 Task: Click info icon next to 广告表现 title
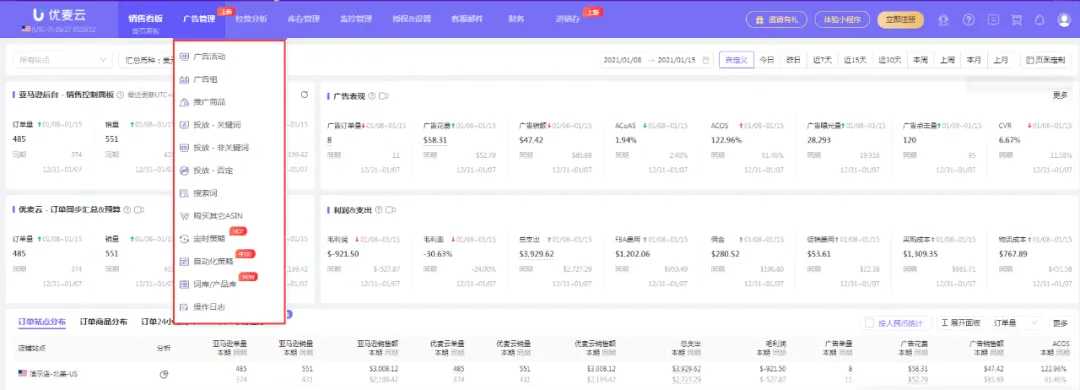click(372, 96)
